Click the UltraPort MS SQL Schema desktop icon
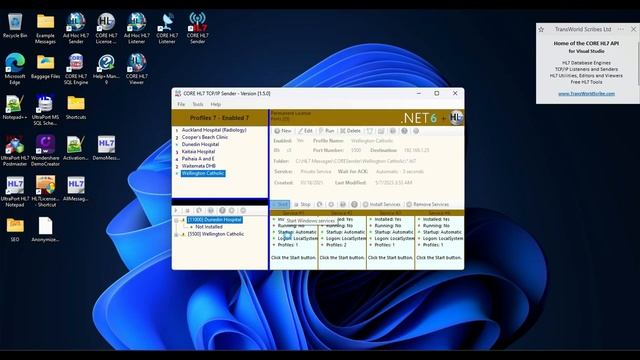Image resolution: width=640 pixels, height=360 pixels. click(x=45, y=109)
